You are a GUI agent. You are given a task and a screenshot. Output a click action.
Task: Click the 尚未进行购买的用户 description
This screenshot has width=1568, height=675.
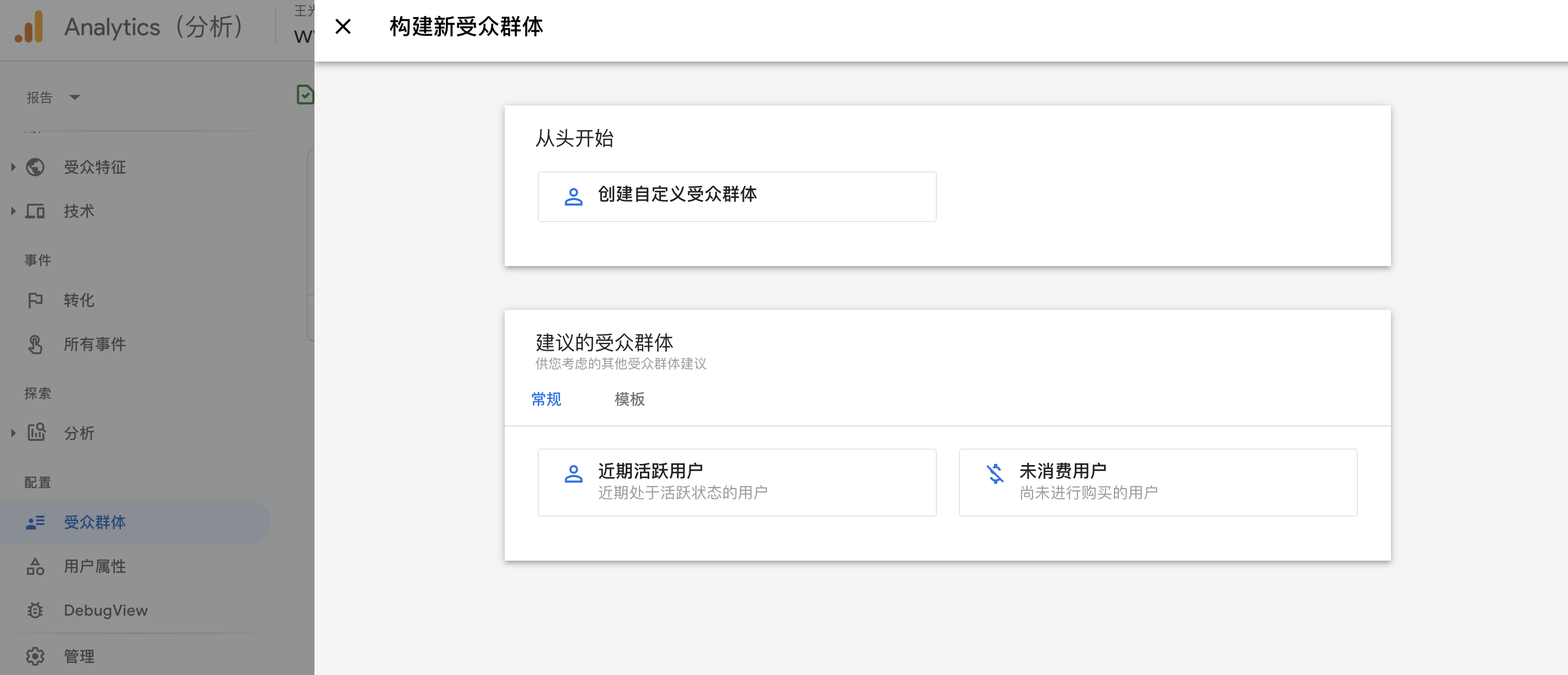pos(1089,493)
